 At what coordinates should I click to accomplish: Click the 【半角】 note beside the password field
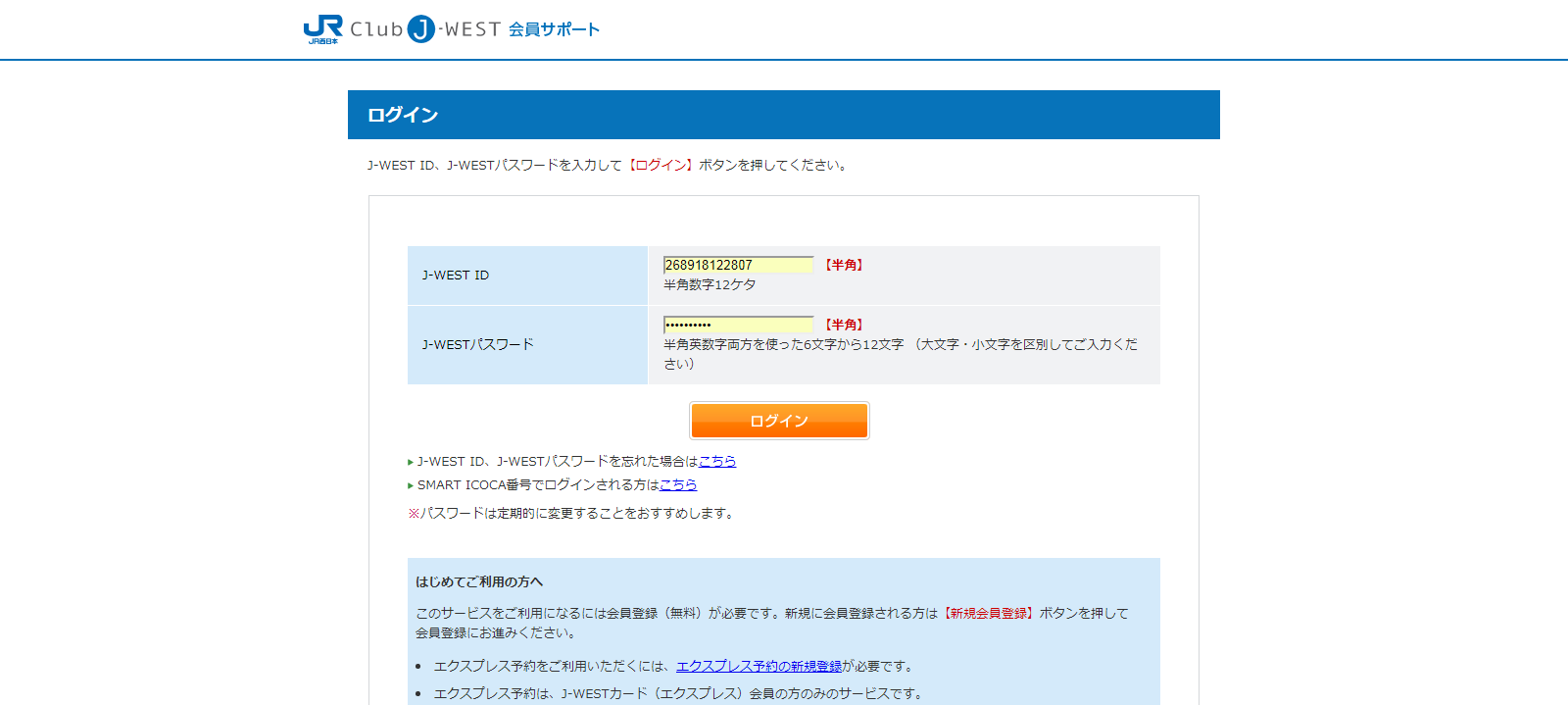tap(844, 325)
